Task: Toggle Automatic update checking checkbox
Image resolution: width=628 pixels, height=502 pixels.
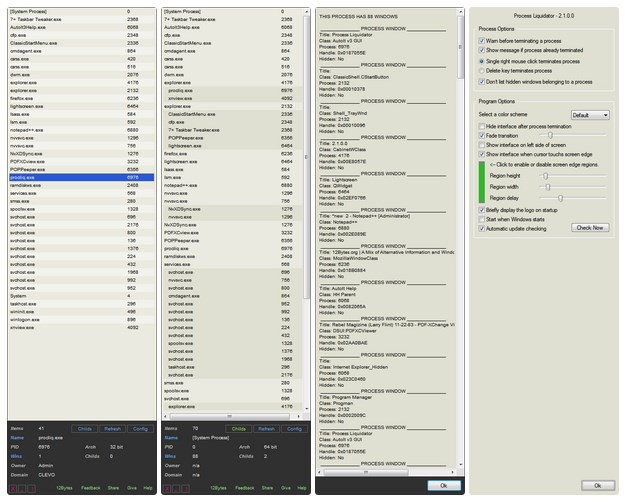Action: coord(482,229)
